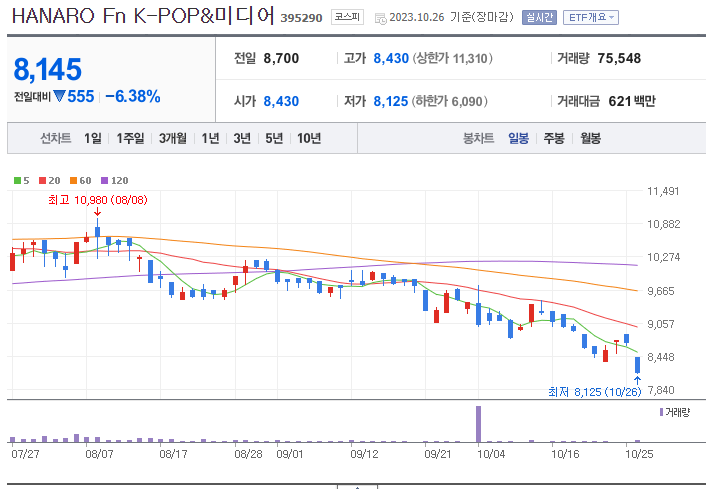Click the tall 10/04 volume bar
Screen dimensions: 706x489
(x=478, y=424)
